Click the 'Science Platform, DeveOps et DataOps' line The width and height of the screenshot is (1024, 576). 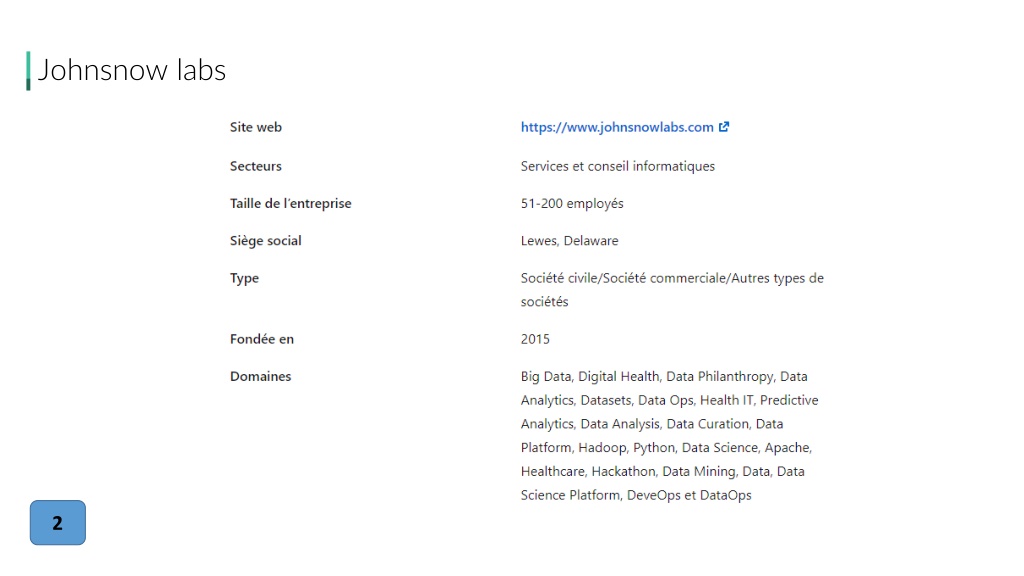[x=636, y=495]
